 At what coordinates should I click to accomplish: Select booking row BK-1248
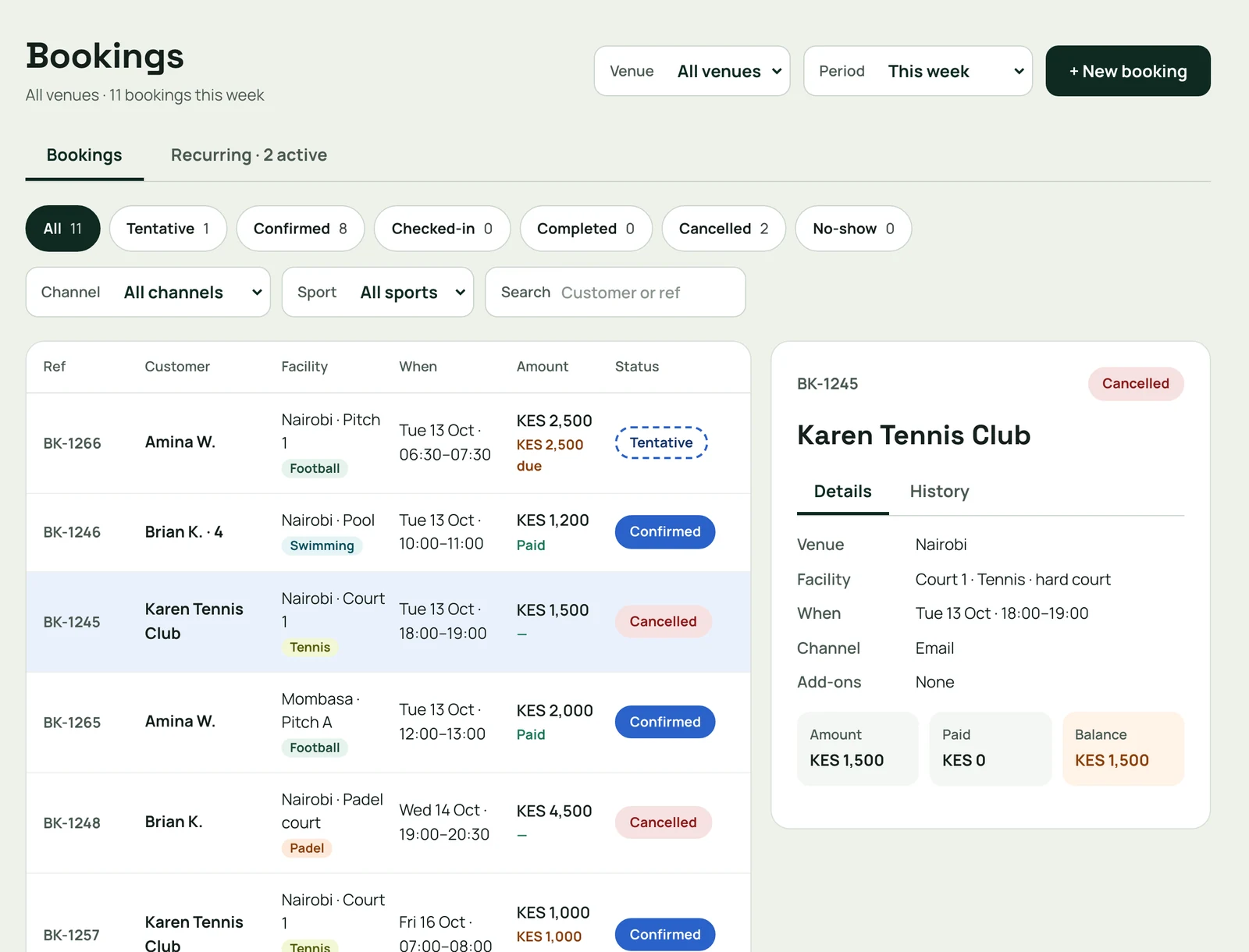click(x=388, y=823)
